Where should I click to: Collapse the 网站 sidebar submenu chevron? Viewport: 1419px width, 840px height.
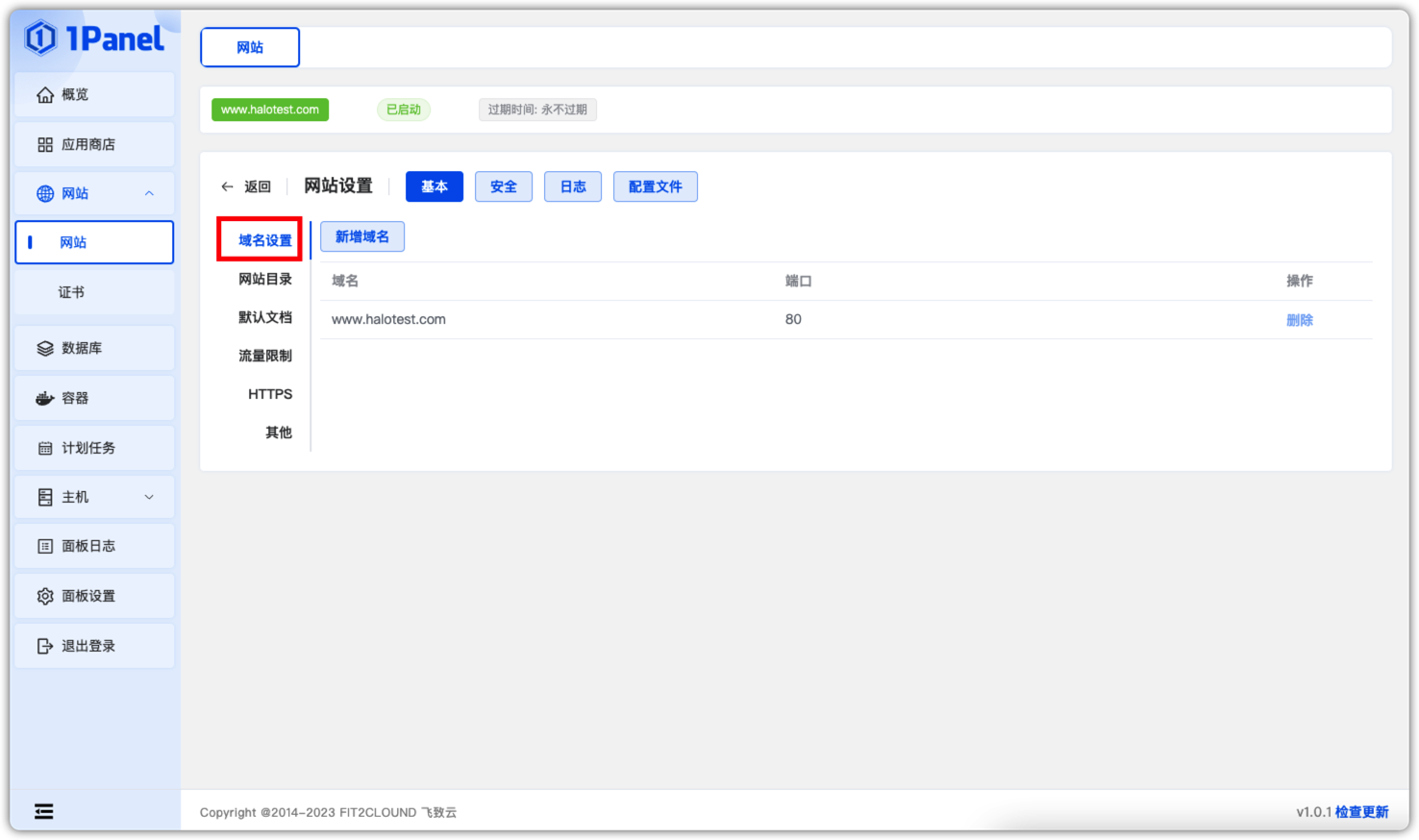pyautogui.click(x=149, y=194)
